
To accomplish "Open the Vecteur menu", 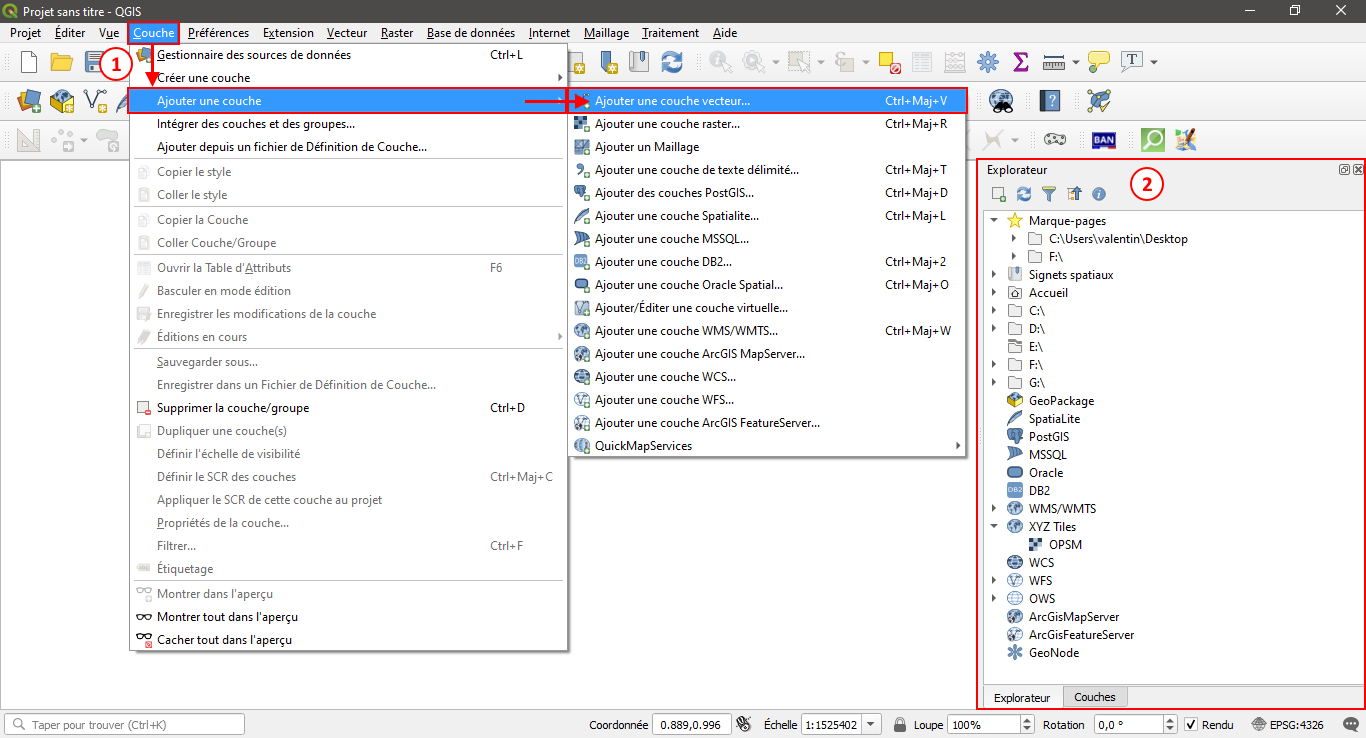I will click(x=347, y=33).
